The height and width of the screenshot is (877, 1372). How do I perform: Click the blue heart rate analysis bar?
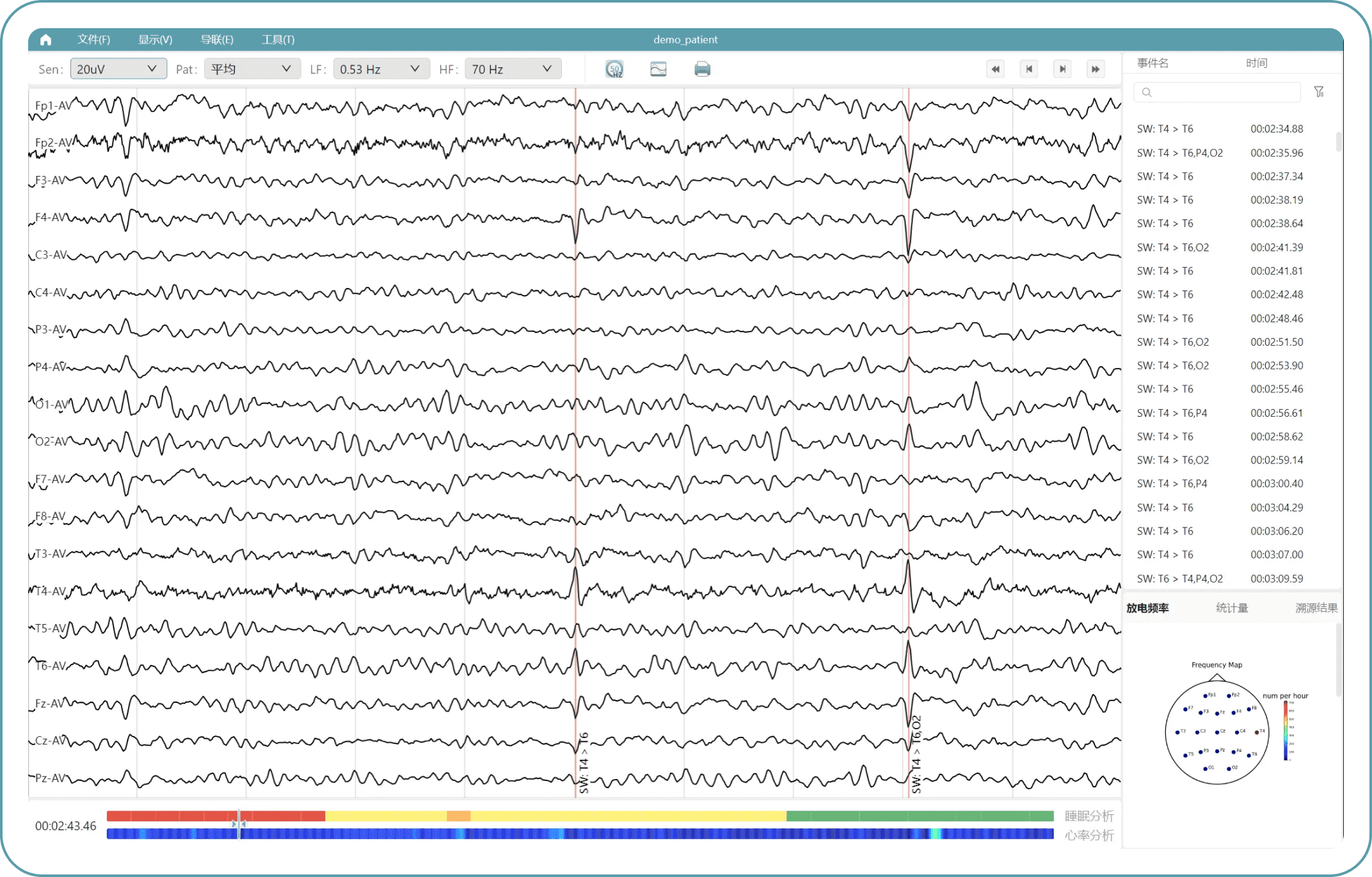point(580,834)
